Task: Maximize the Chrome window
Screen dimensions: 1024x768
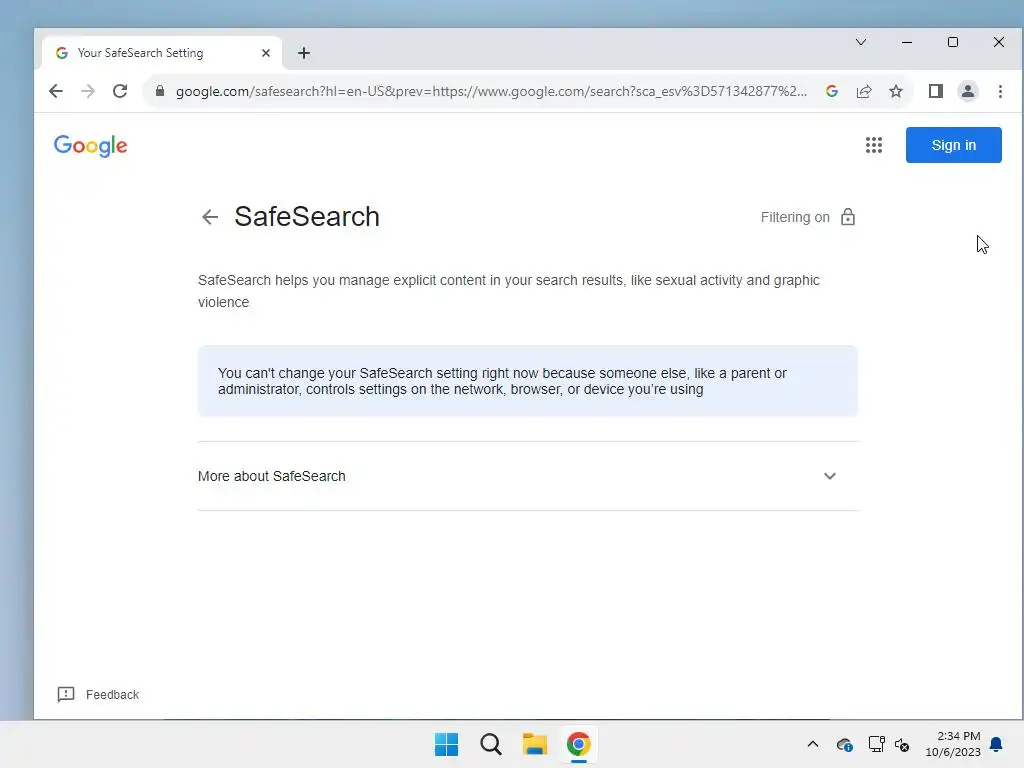Action: (x=953, y=42)
